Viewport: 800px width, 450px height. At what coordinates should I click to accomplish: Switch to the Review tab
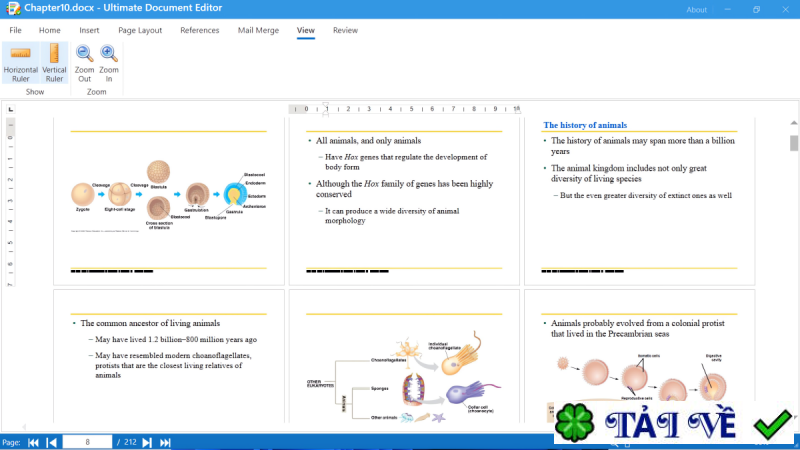(x=345, y=30)
